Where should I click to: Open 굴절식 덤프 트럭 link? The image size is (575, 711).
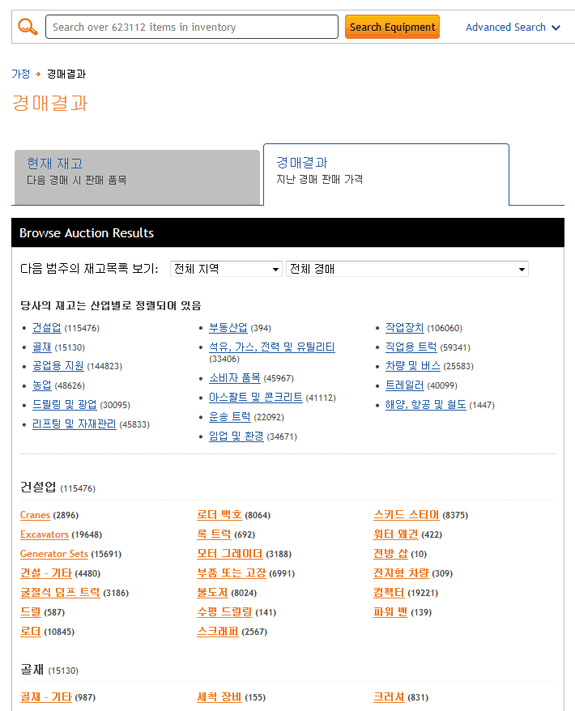(60, 593)
